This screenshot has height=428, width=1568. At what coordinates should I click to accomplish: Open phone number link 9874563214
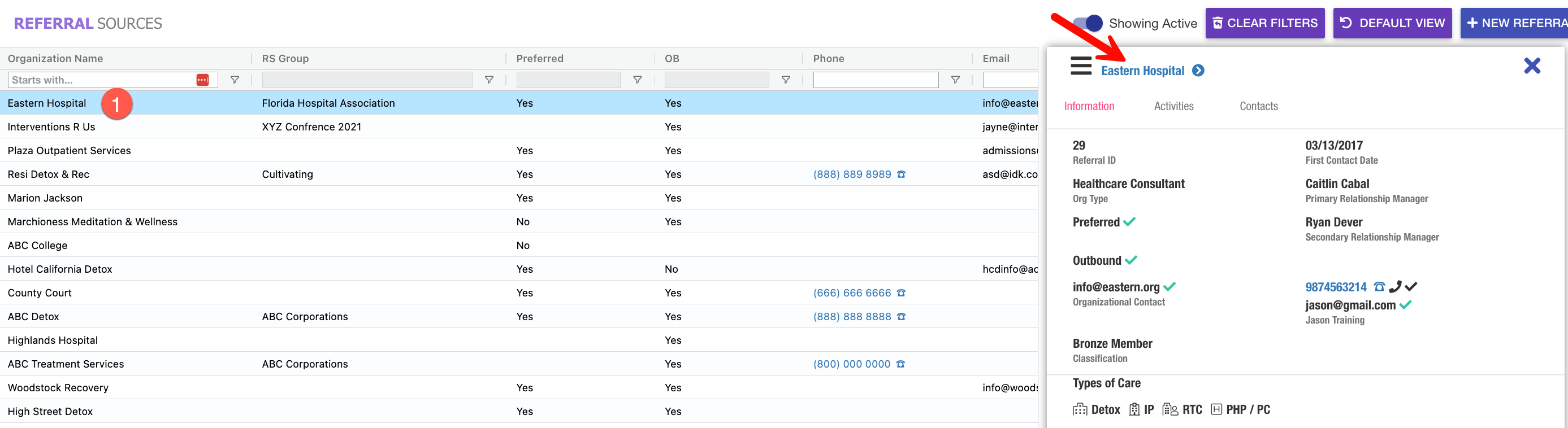click(1336, 287)
